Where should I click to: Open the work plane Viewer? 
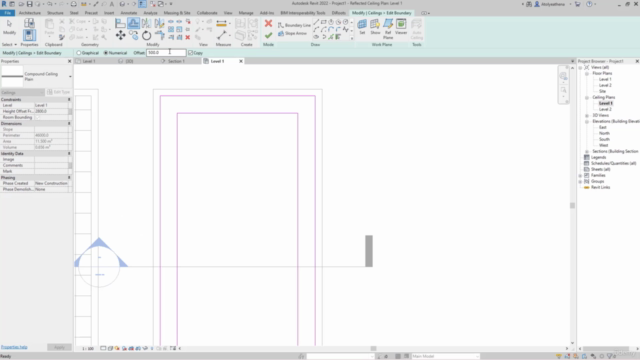(401, 27)
